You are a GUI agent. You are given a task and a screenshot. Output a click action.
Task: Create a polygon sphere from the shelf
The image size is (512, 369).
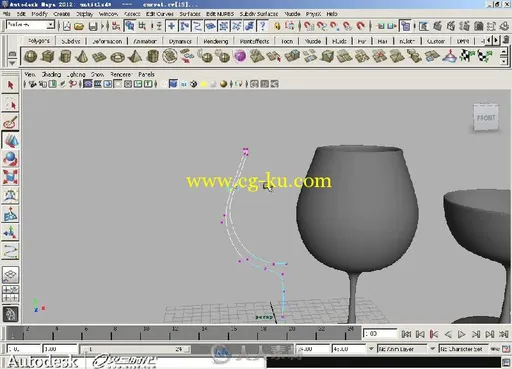tap(31, 56)
